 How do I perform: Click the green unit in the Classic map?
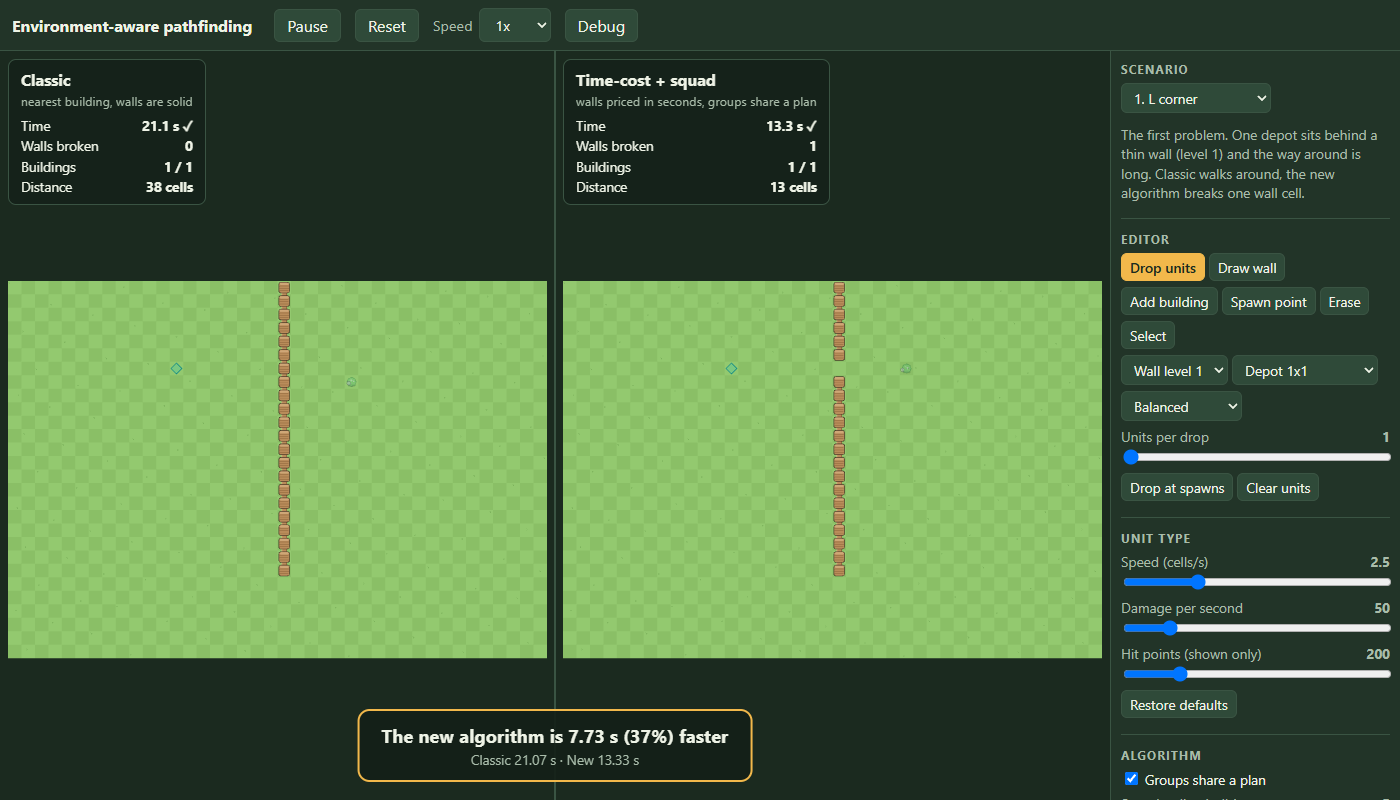click(x=351, y=382)
